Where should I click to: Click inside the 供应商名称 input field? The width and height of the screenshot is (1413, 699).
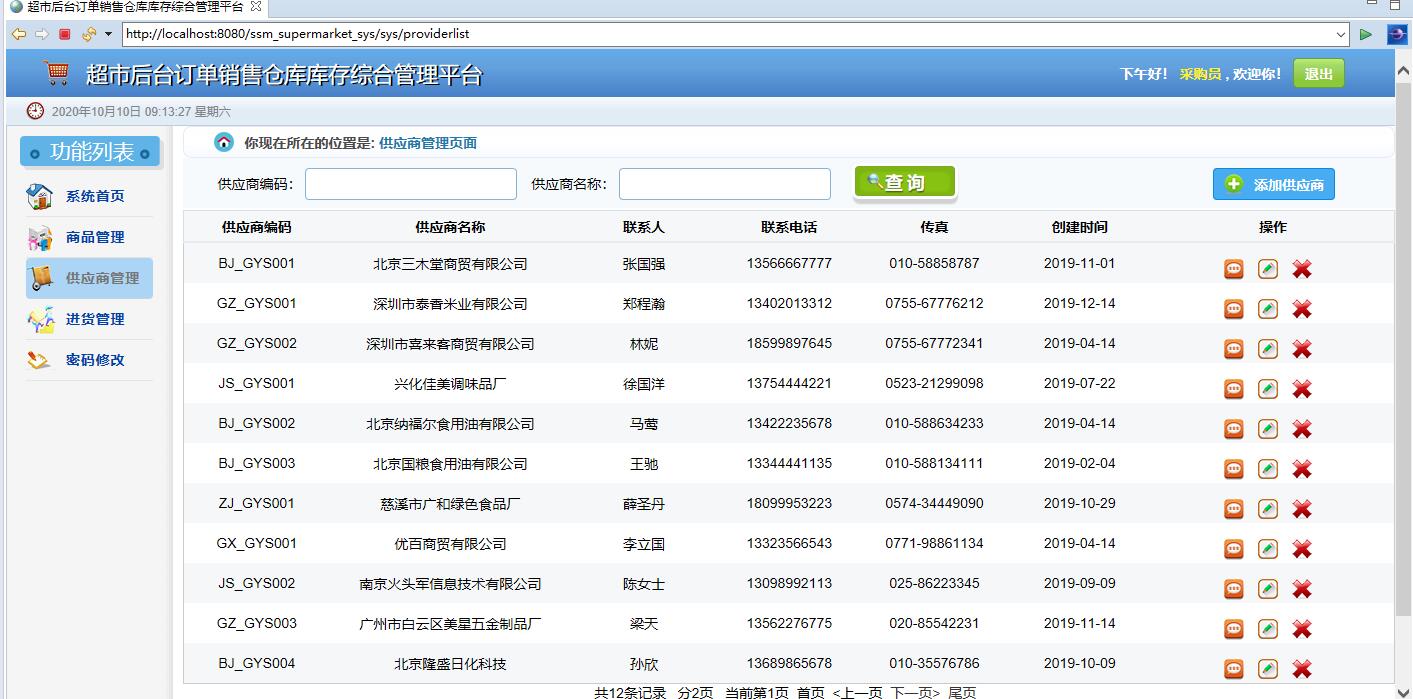pos(724,183)
